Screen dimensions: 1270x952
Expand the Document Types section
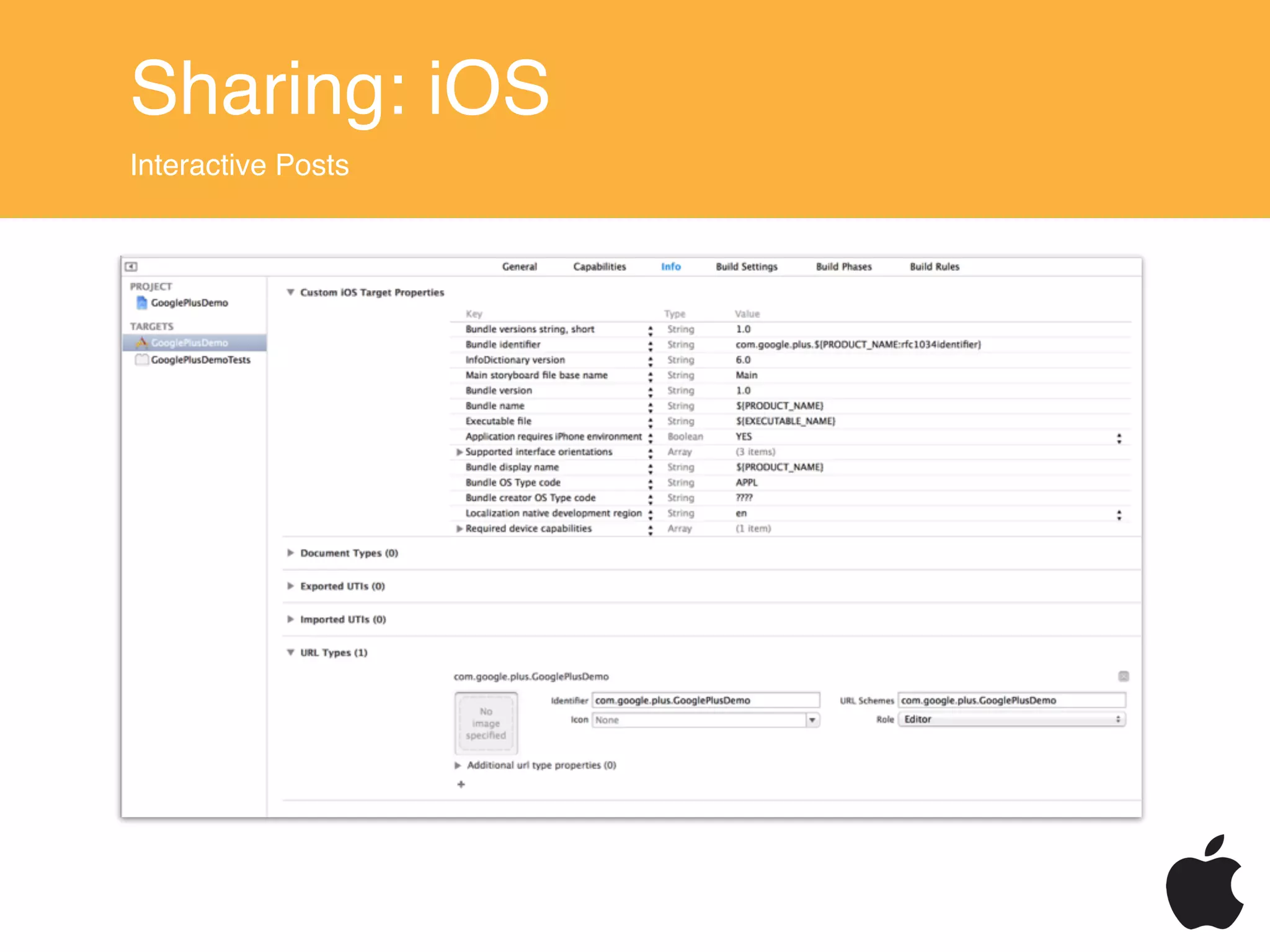click(x=290, y=552)
